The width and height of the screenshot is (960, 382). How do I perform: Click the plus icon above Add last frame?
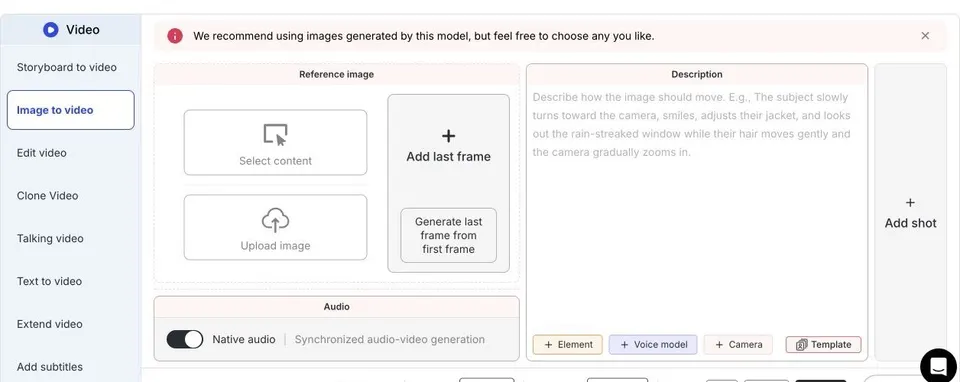(448, 136)
